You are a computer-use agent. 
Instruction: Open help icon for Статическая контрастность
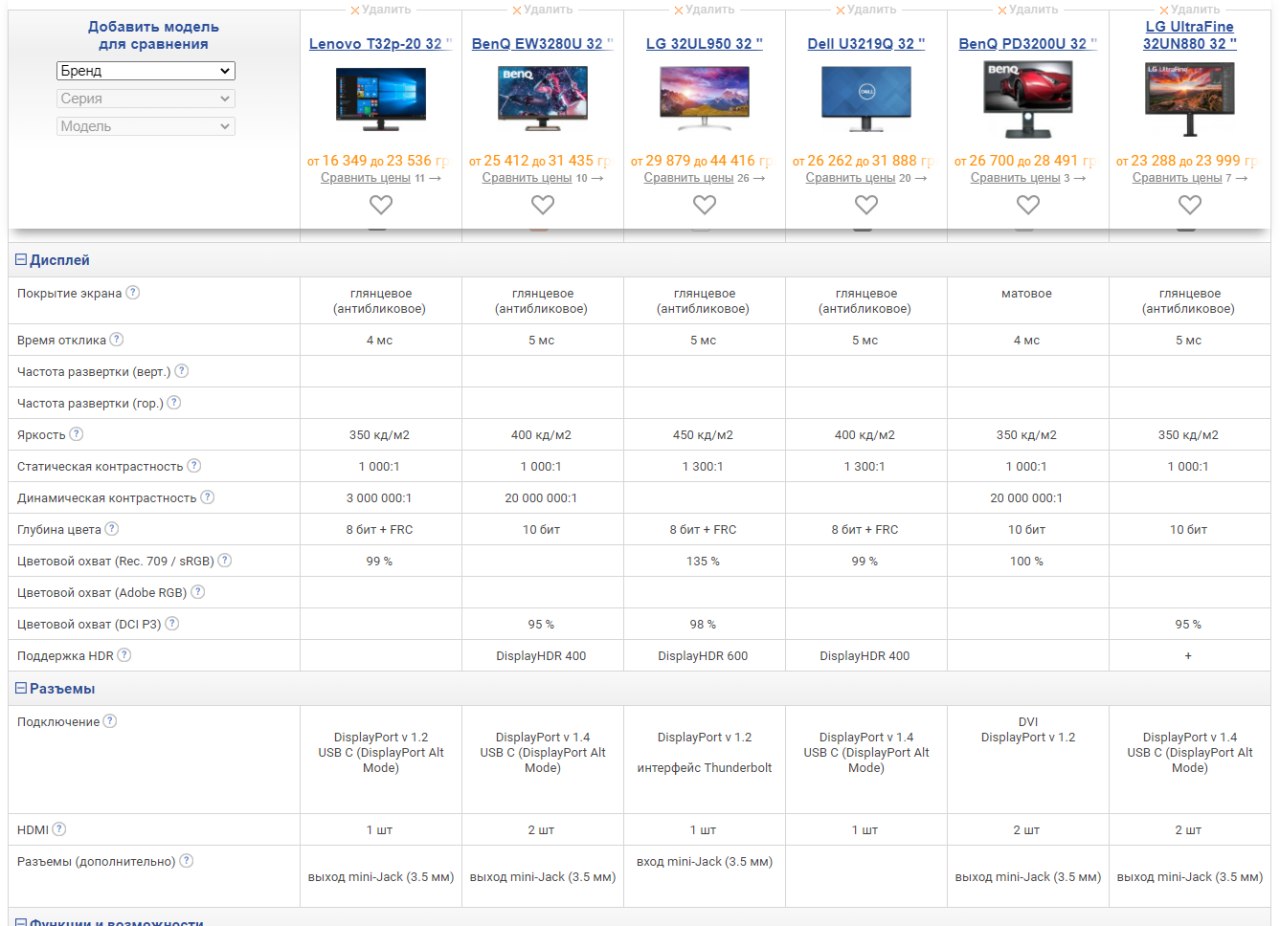tap(194, 466)
